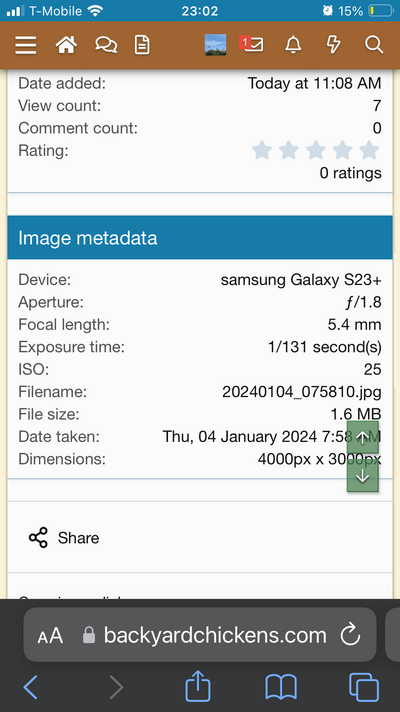
Task: Tap the backyardchickens.com address field
Action: point(200,635)
